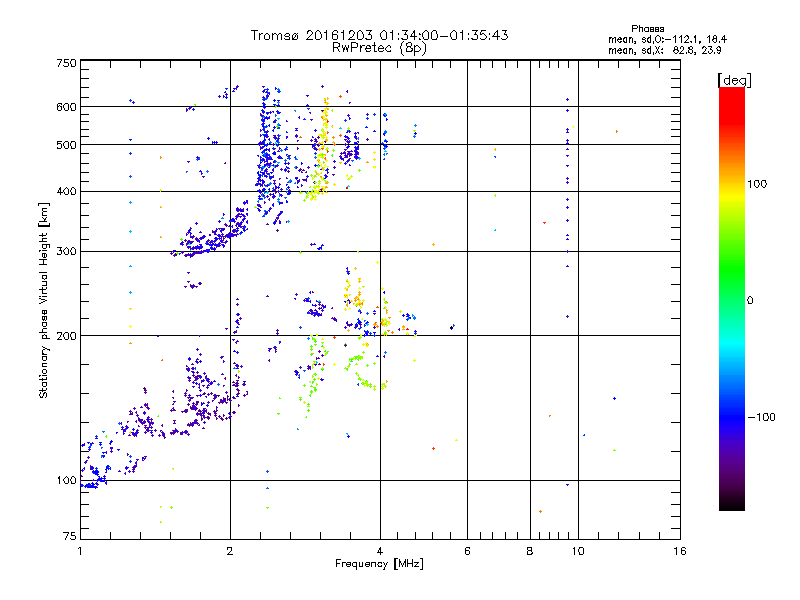Select the subtitle 'RwPretec (8p)'
The width and height of the screenshot is (800, 600).
(379, 48)
